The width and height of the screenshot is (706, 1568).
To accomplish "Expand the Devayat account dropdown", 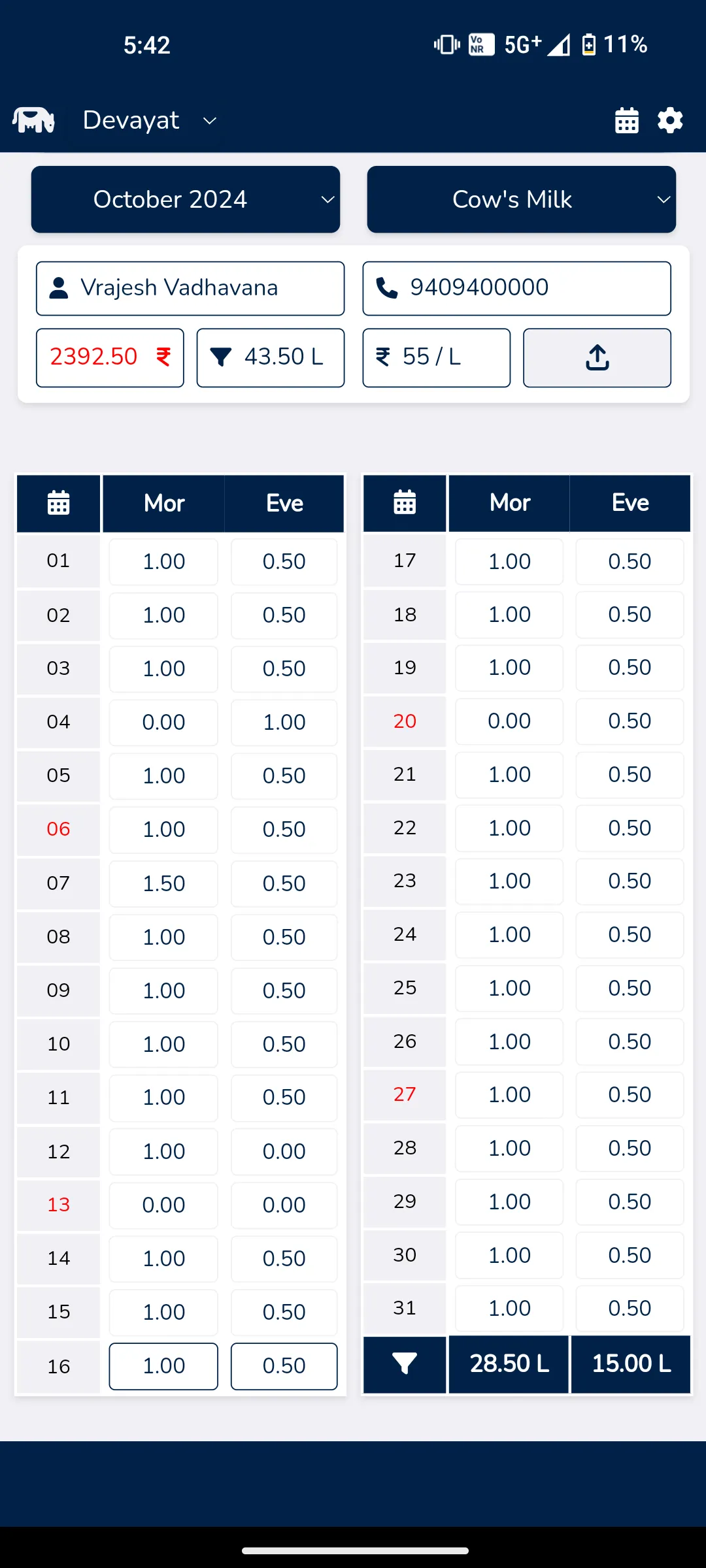I will click(x=149, y=121).
